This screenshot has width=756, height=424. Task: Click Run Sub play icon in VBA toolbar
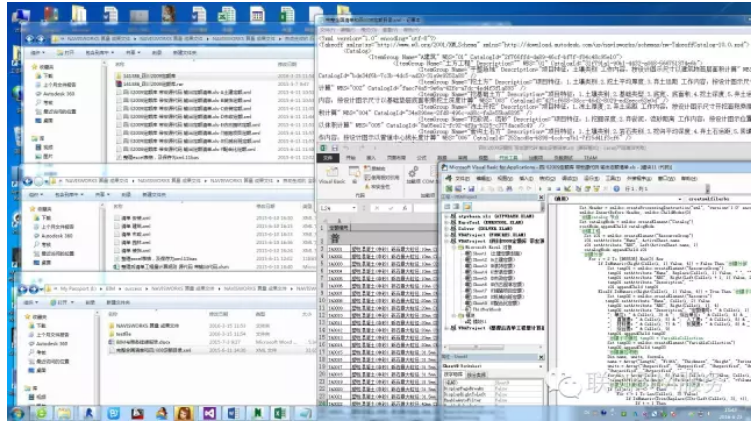click(540, 189)
